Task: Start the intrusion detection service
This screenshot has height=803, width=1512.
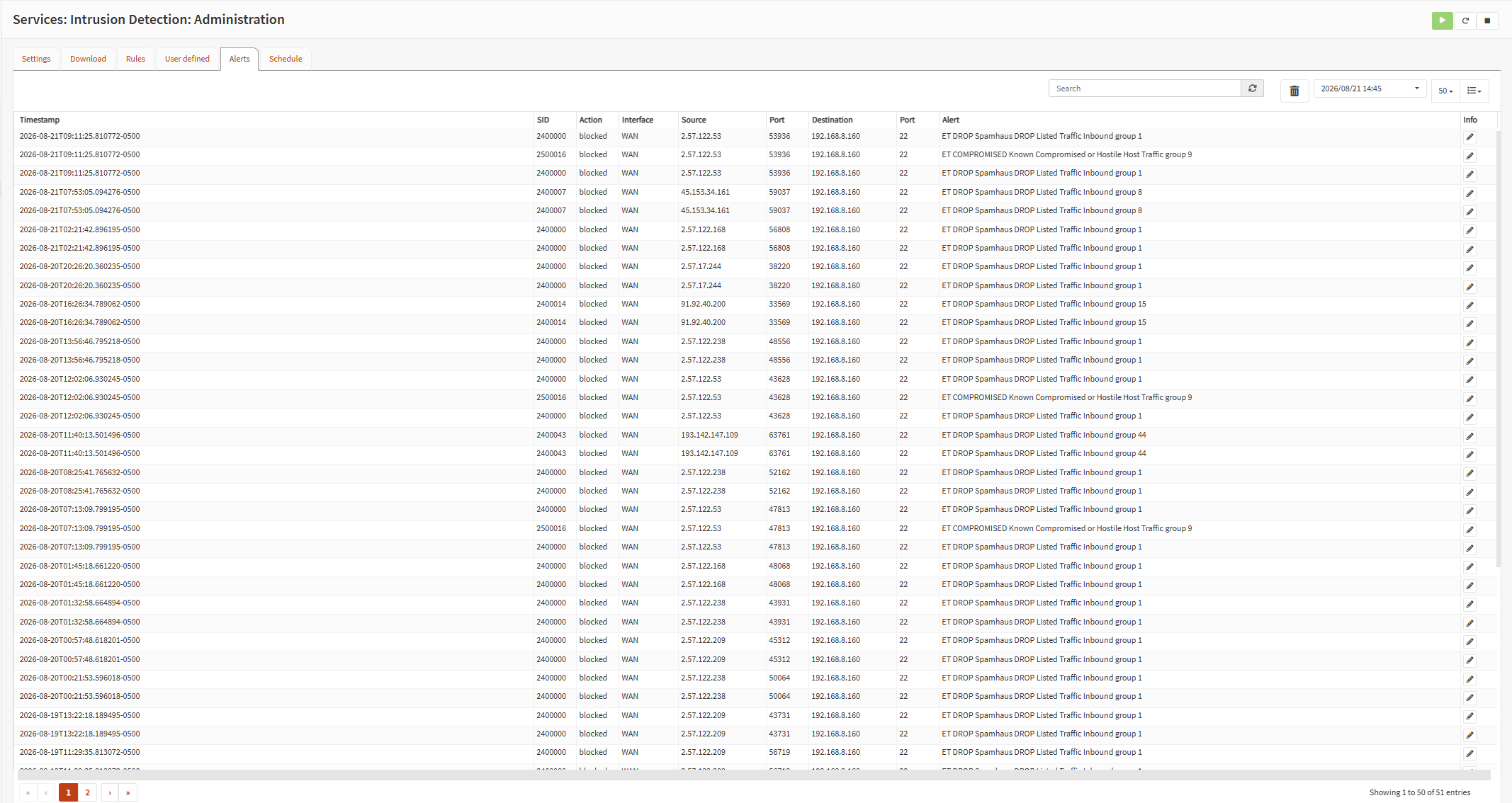Action: coord(1442,21)
